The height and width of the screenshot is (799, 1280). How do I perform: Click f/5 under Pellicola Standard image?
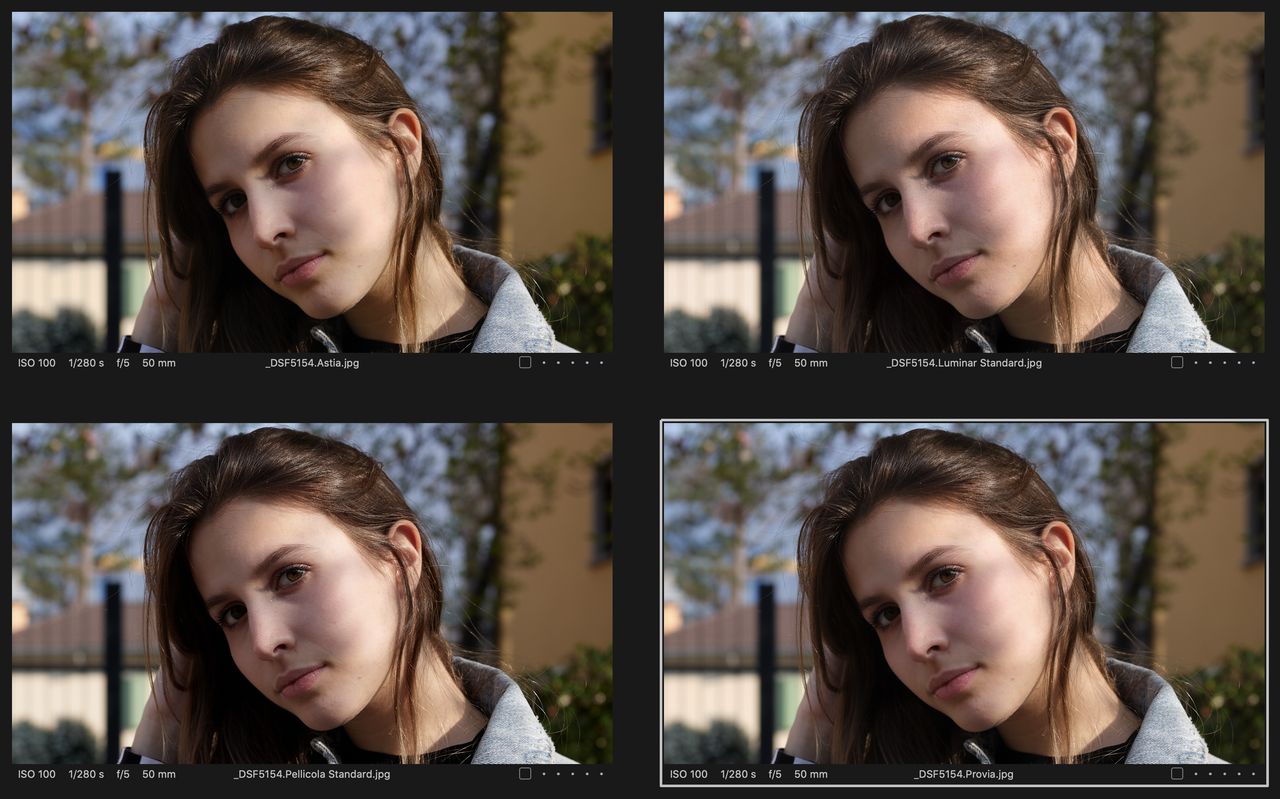tap(123, 774)
